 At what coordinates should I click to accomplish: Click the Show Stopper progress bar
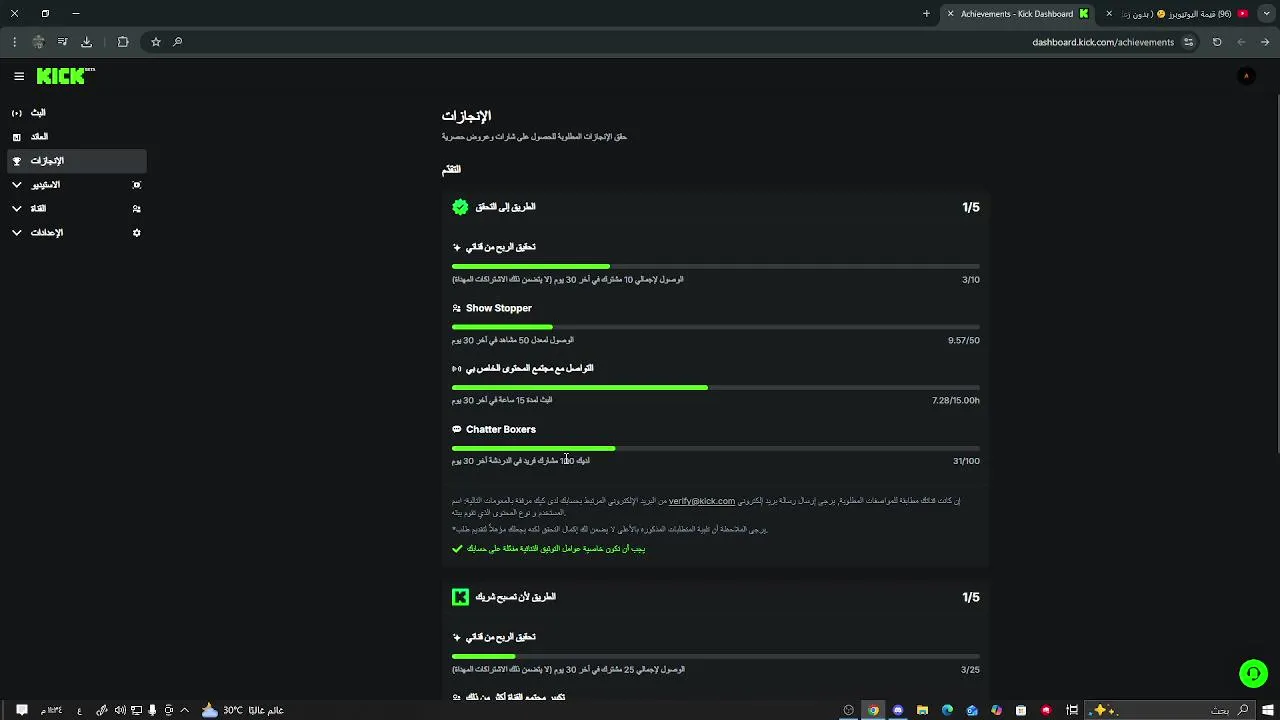click(716, 327)
